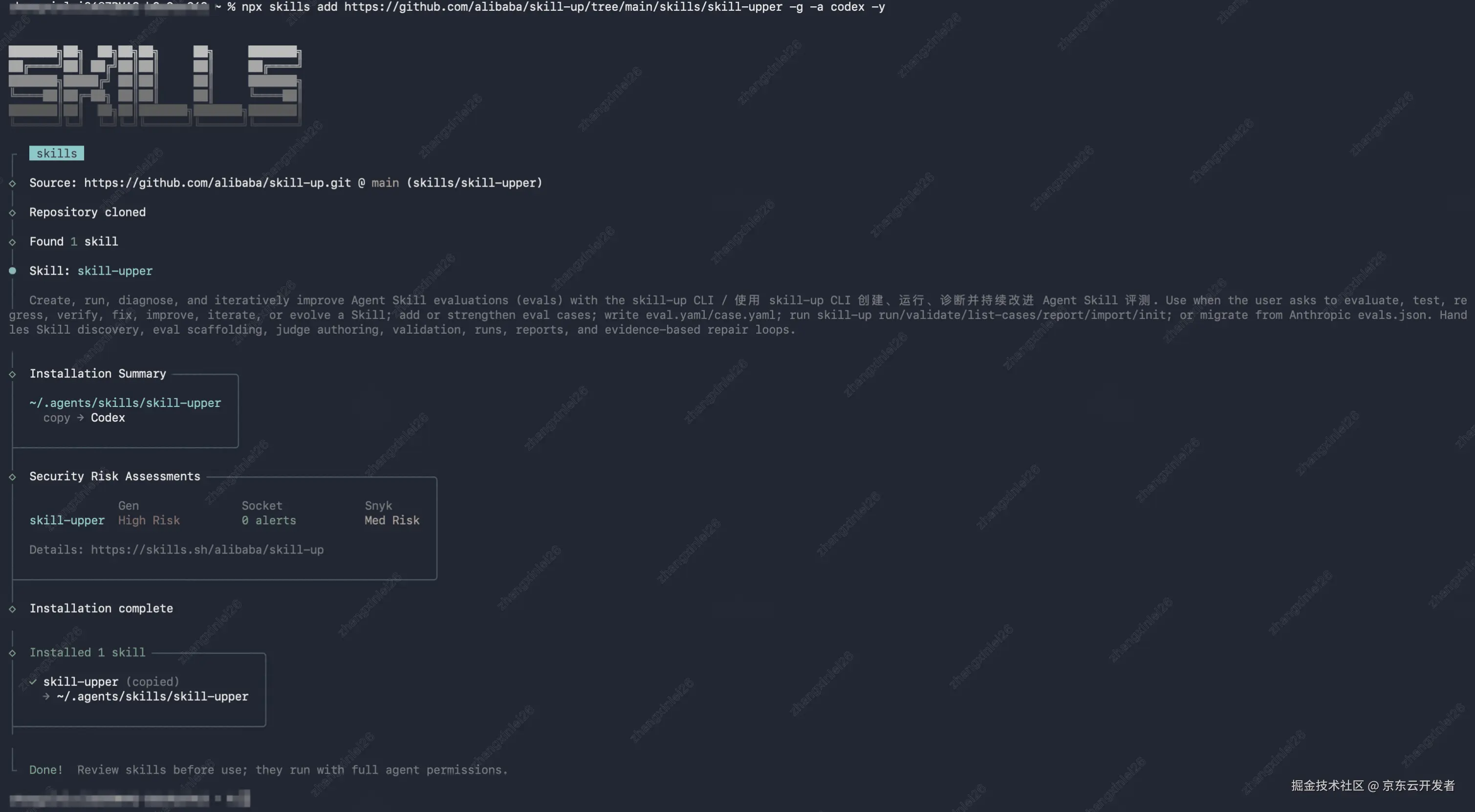Click the "Installation Summary" heading

98,374
